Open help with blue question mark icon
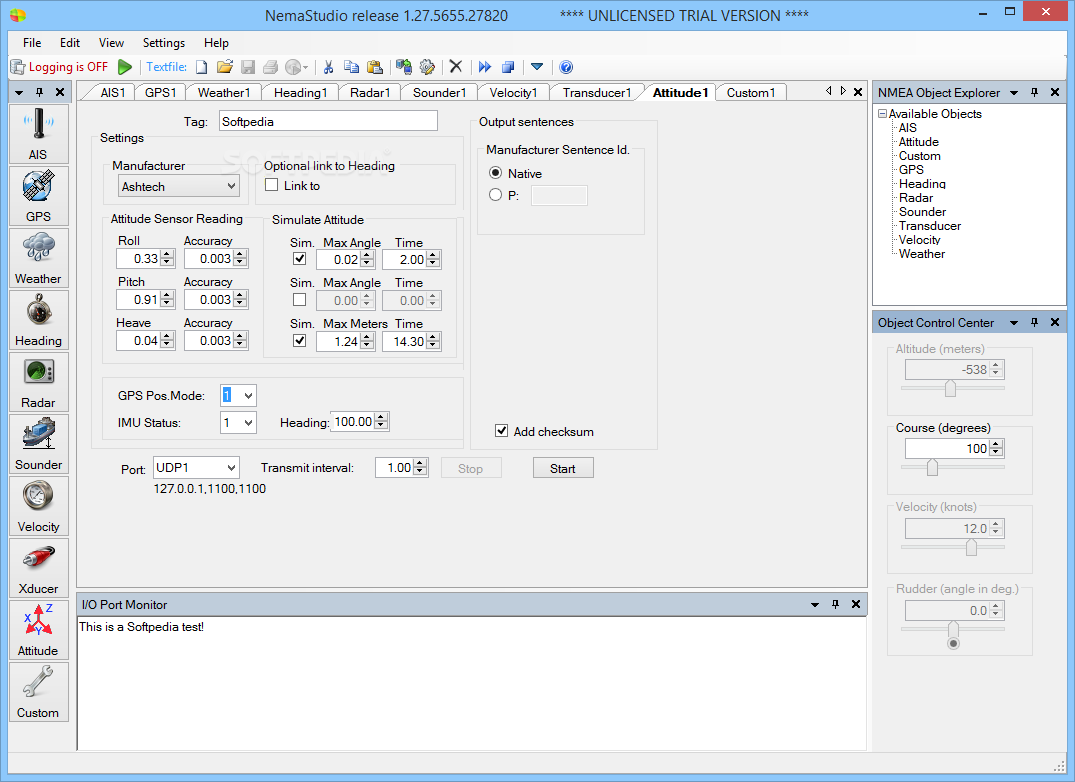The height and width of the screenshot is (782, 1075). (x=566, y=66)
